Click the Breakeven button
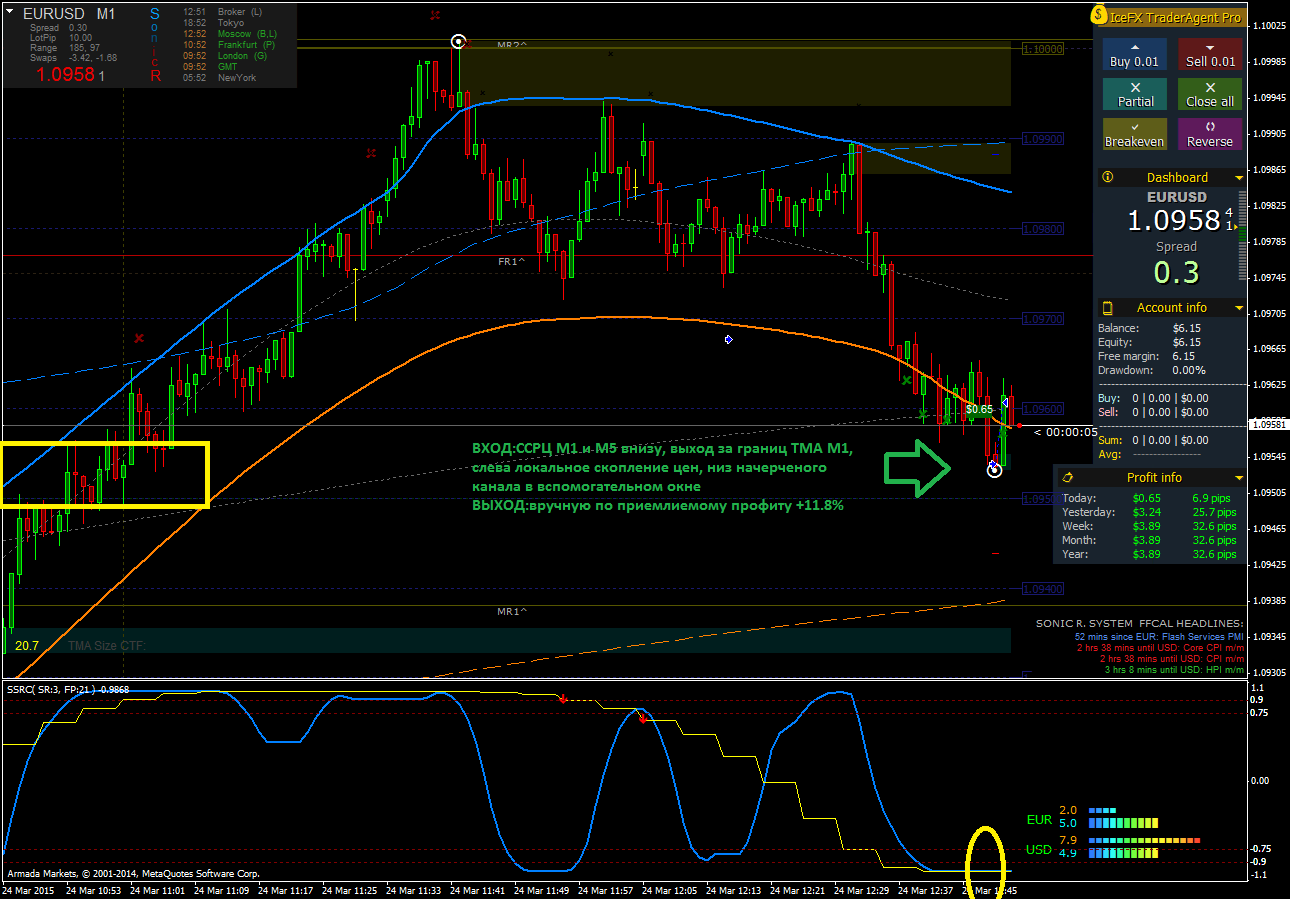Image resolution: width=1290 pixels, height=899 pixels. [1134, 134]
